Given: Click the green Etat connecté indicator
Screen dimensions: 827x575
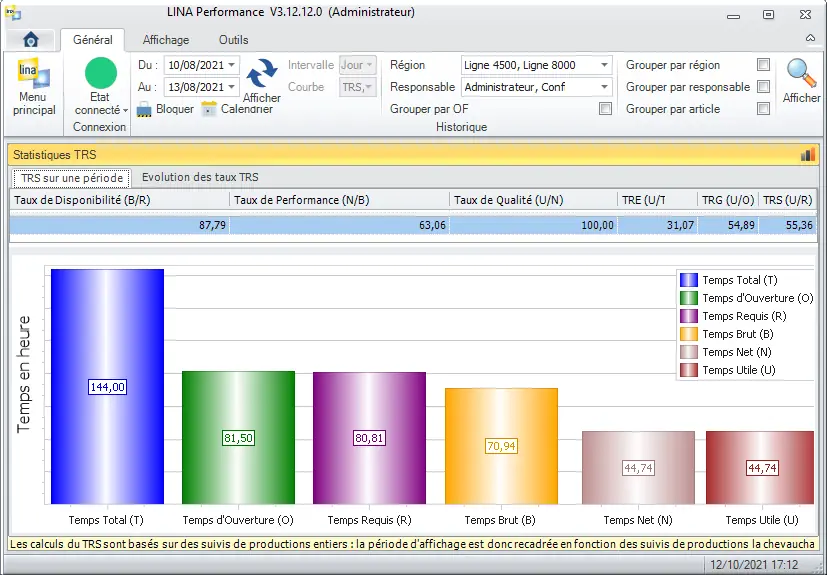Looking at the screenshot, I should pos(101,73).
